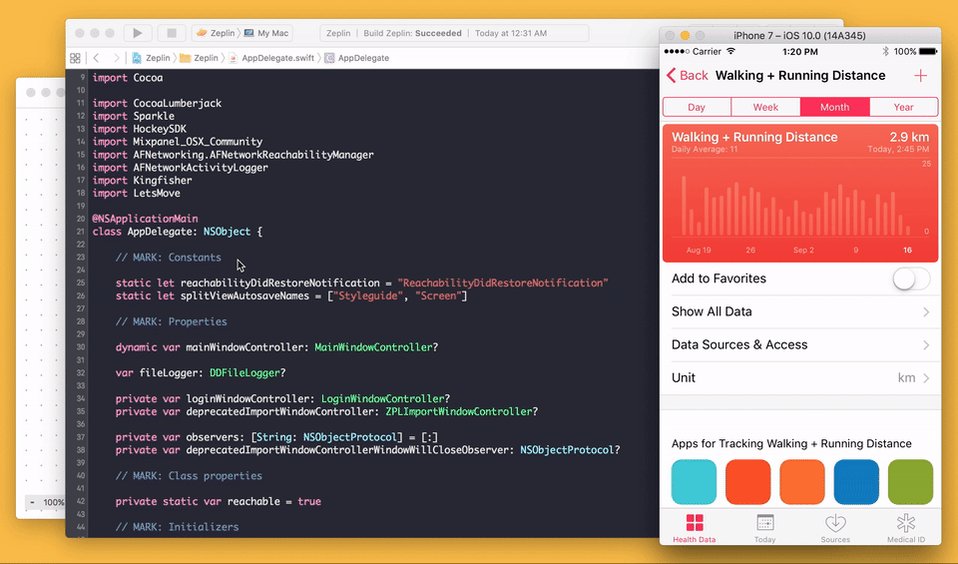Toggle Add to Favorites switch
The image size is (958, 564).
(911, 279)
